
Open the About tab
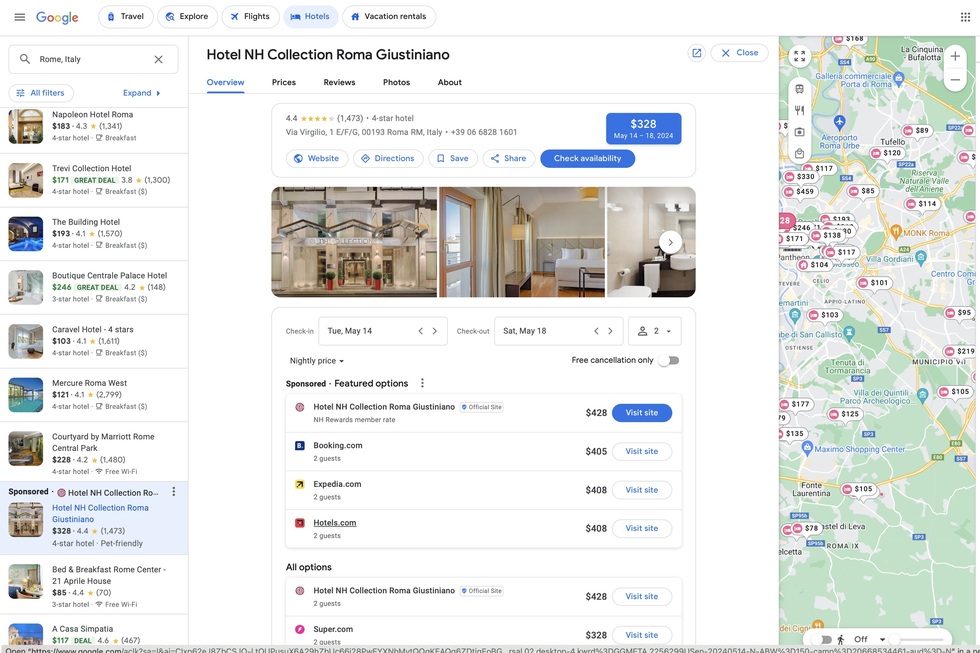(449, 82)
